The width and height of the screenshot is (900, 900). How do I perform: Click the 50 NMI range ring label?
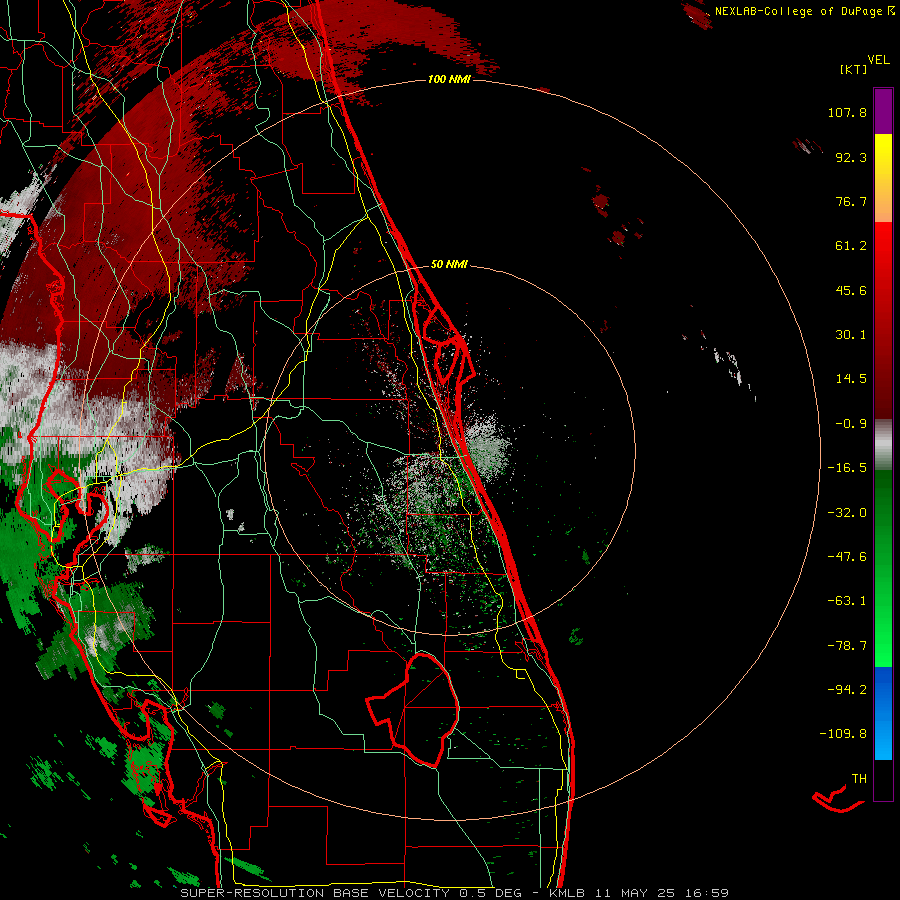click(449, 265)
